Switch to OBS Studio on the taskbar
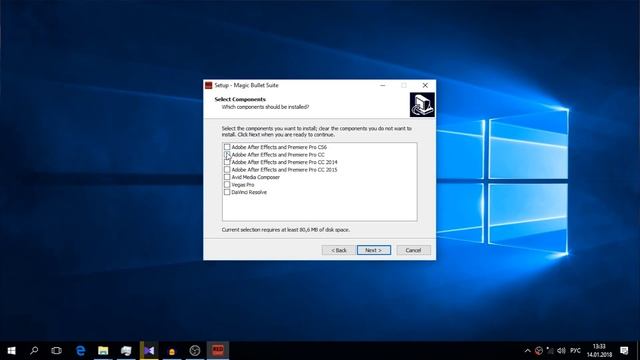This screenshot has height=360, width=640. coord(195,351)
